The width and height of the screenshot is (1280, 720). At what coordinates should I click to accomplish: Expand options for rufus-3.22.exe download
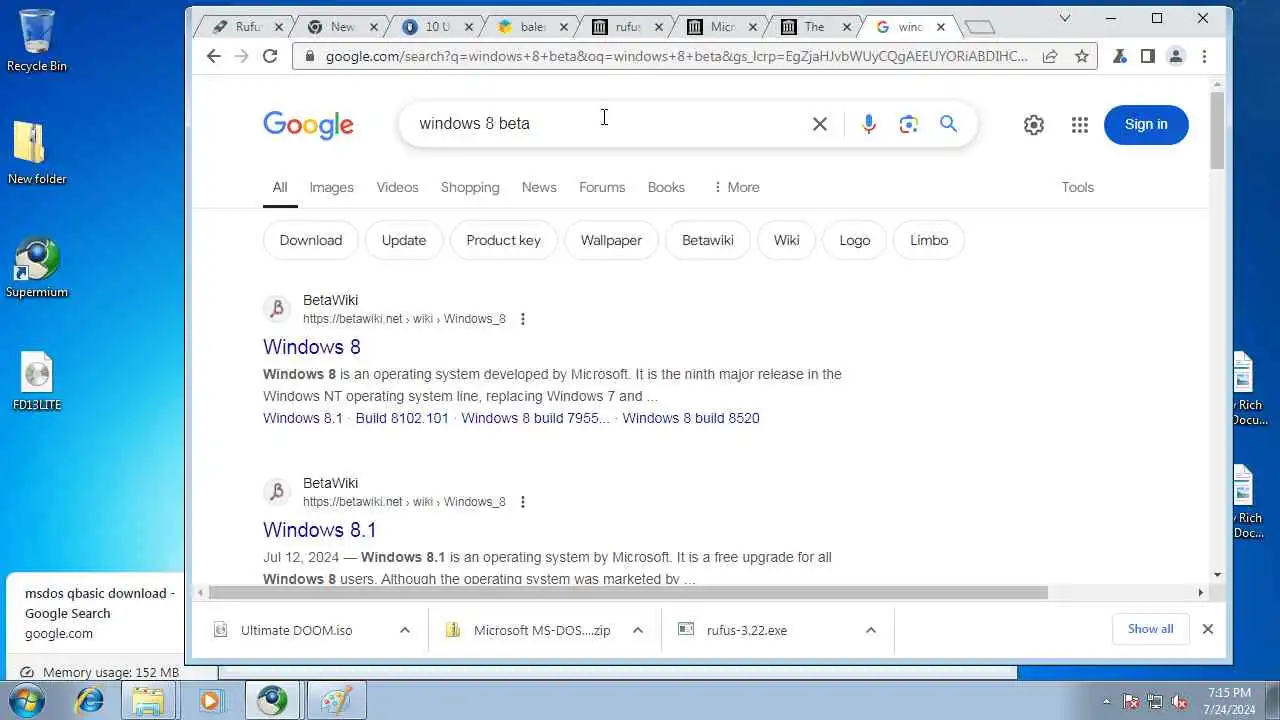(870, 630)
